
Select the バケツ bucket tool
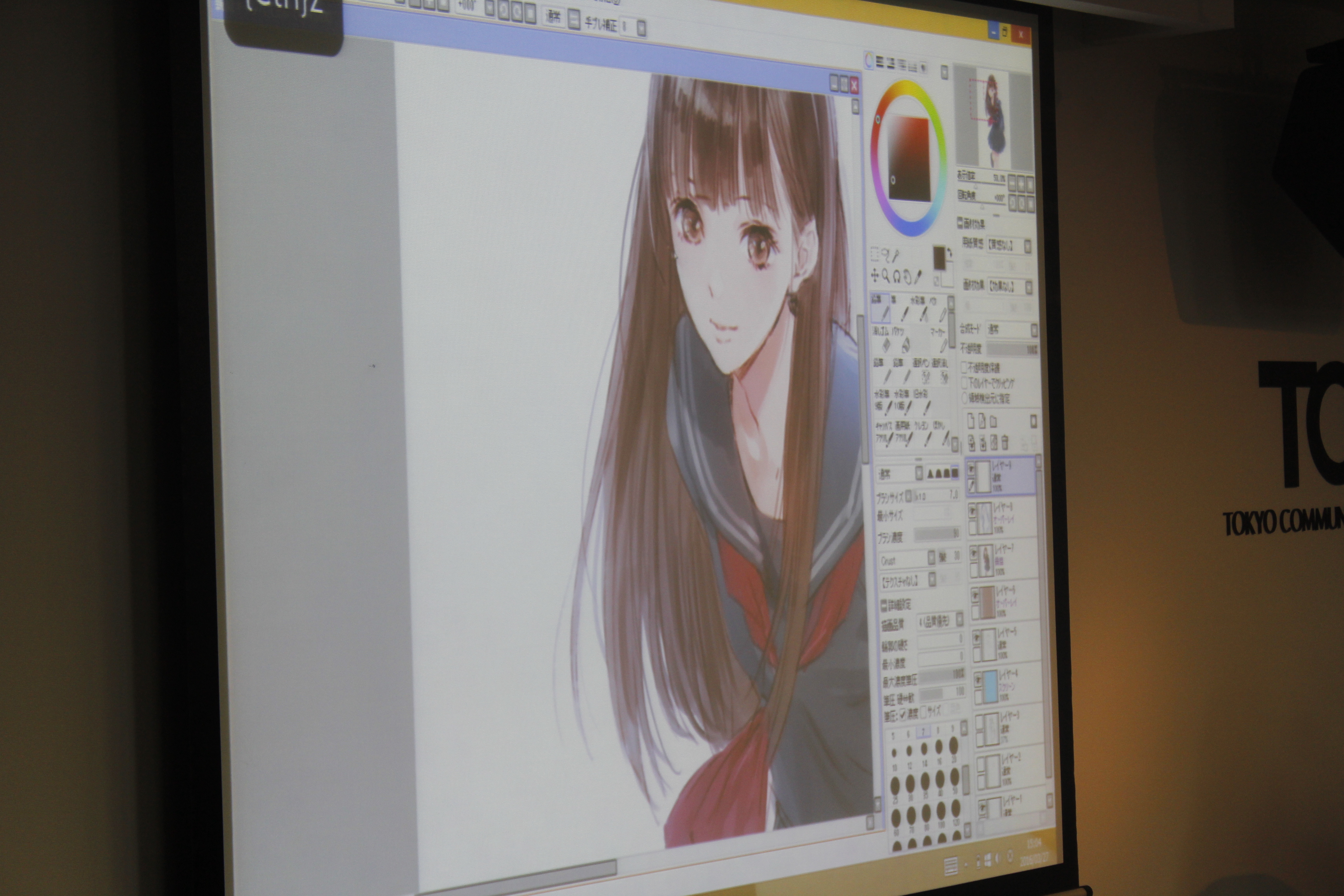tap(902, 341)
